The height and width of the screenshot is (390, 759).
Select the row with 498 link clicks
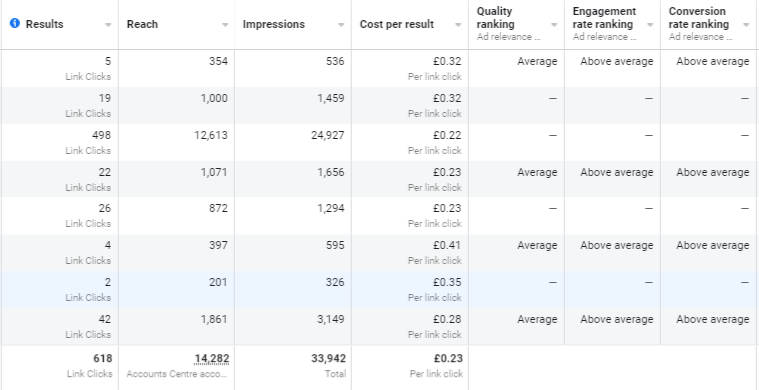tap(380, 142)
